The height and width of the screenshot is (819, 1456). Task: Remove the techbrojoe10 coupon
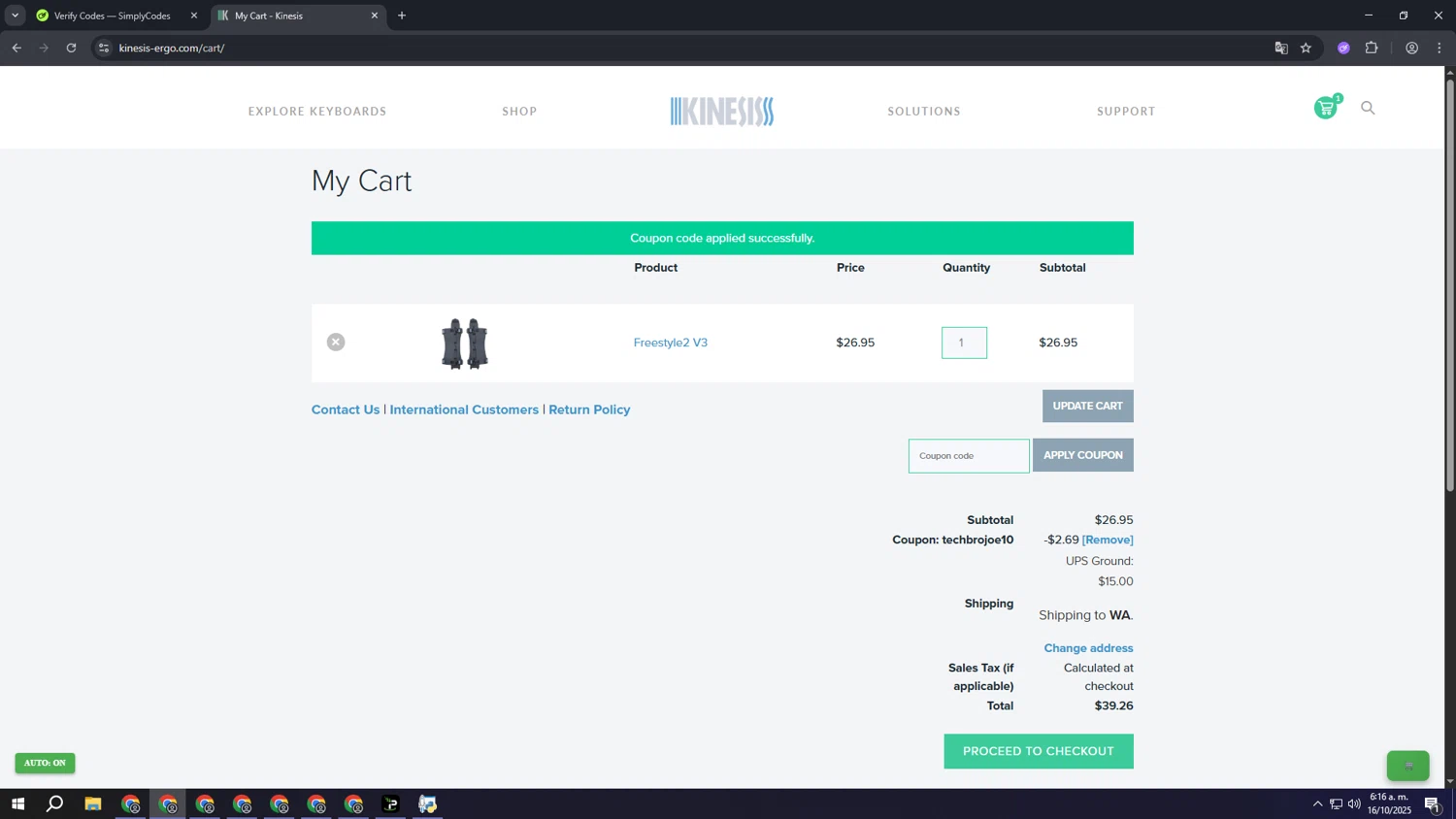[x=1108, y=540]
